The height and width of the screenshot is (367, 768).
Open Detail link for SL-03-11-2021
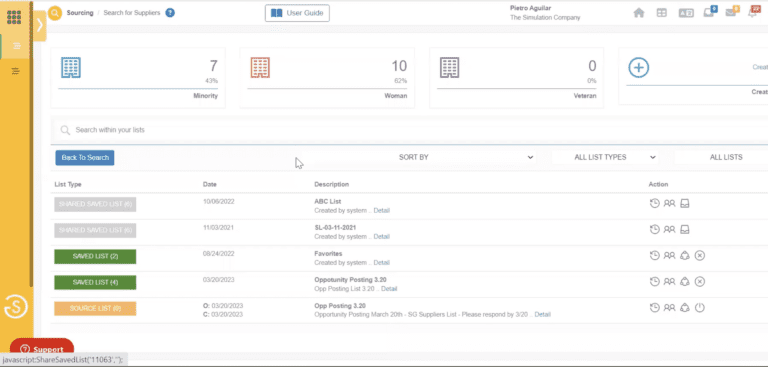[x=382, y=237]
